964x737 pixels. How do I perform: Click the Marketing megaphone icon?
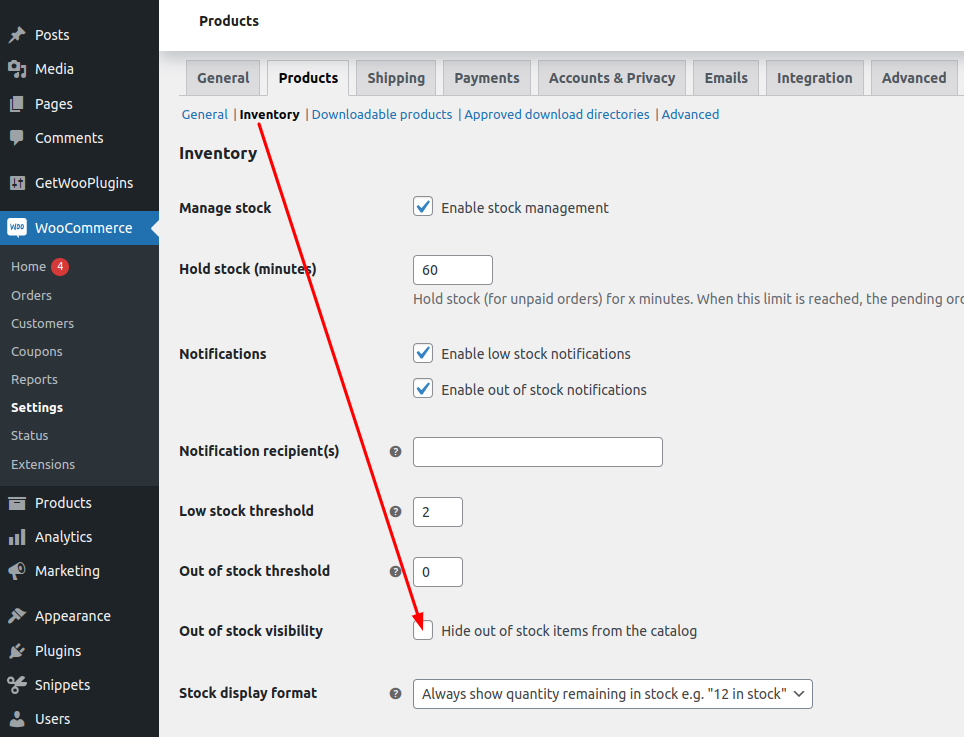coord(17,571)
